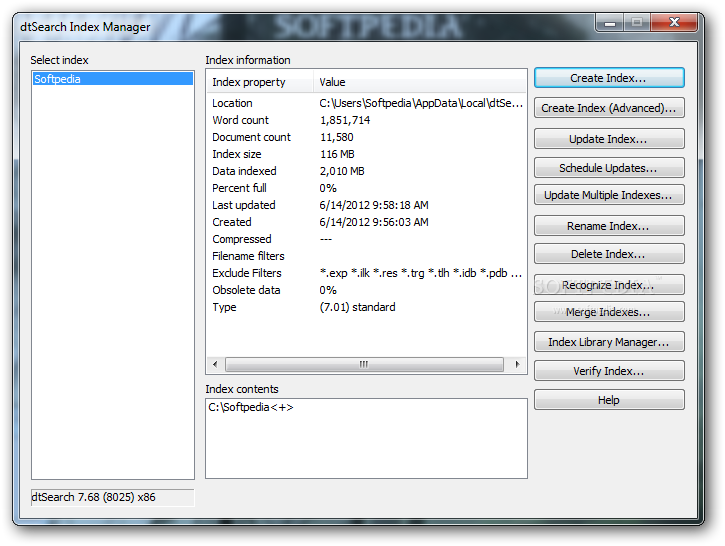Click Merge Indexes... button
Image resolution: width=725 pixels, height=546 pixels.
(609, 312)
